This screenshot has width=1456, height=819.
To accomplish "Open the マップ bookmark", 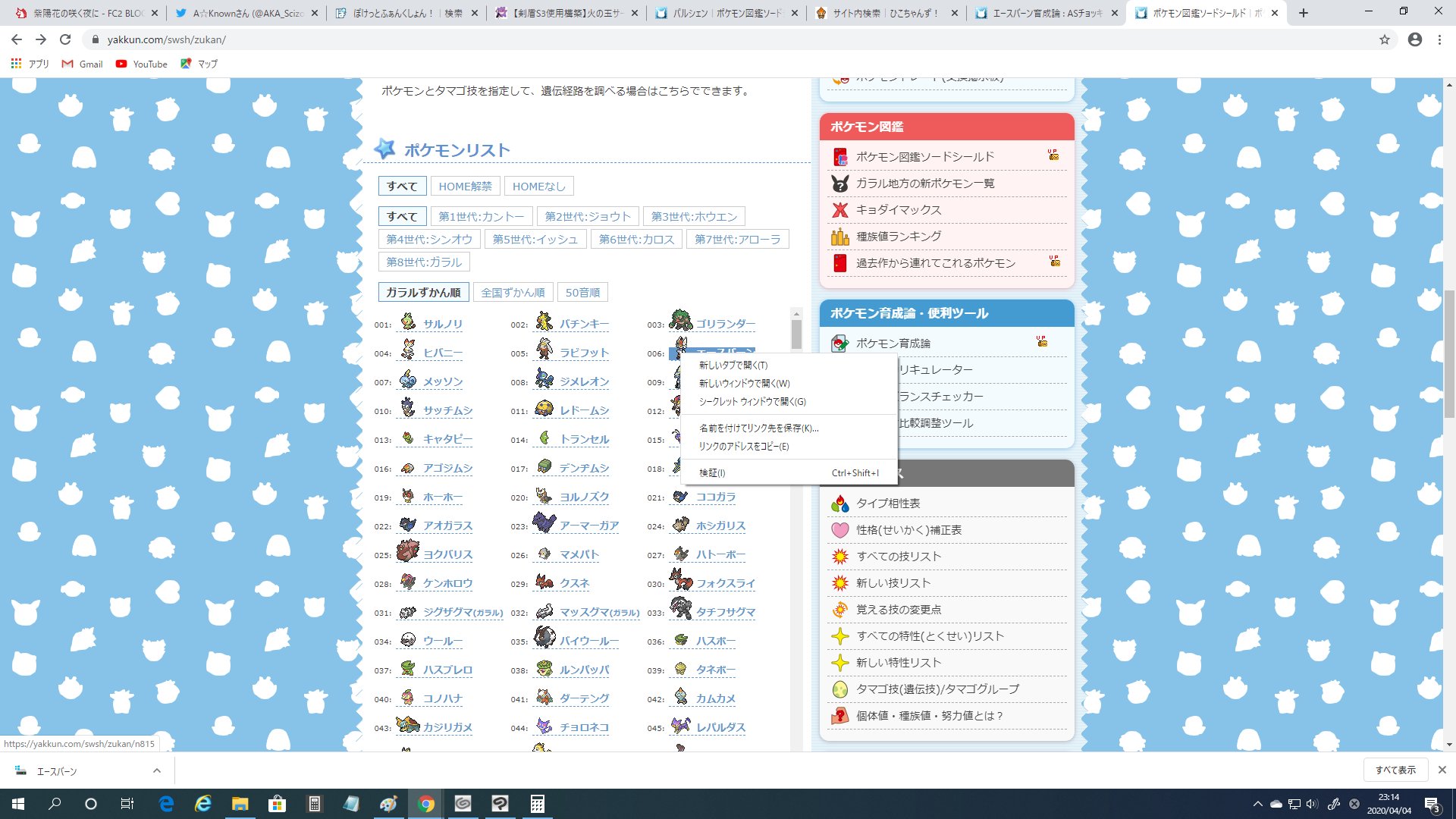I will pyautogui.click(x=199, y=64).
